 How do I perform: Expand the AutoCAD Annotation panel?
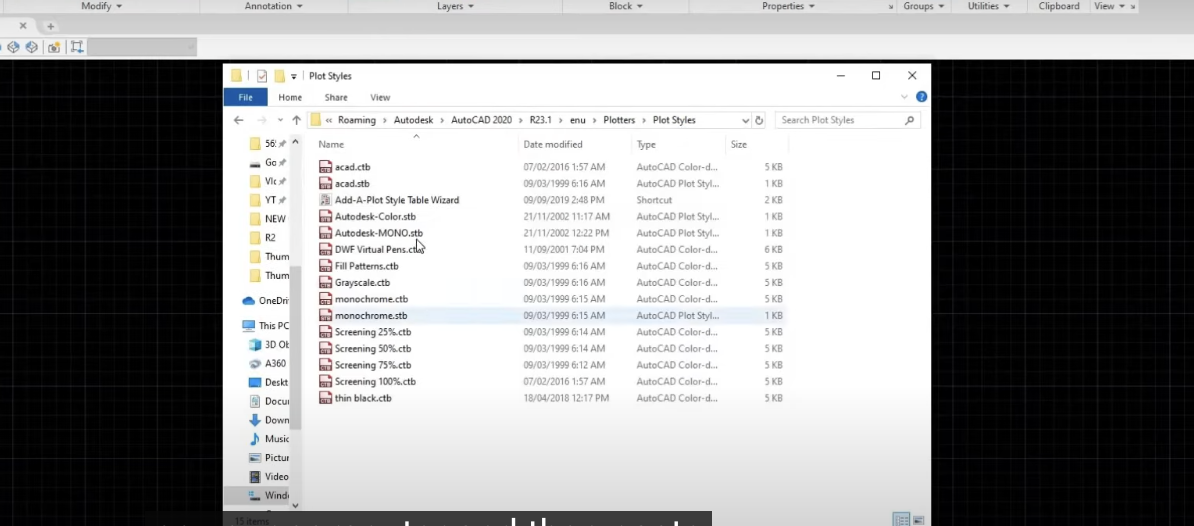click(x=273, y=6)
